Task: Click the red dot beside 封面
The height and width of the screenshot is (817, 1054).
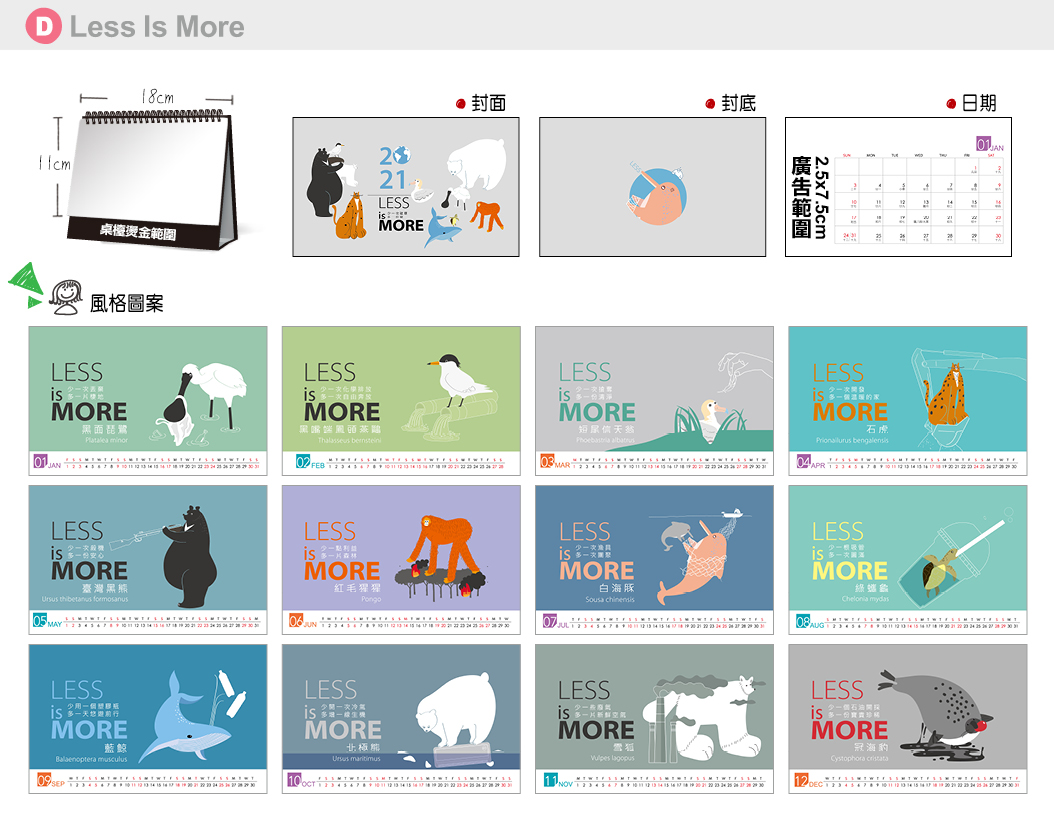Action: click(x=460, y=104)
